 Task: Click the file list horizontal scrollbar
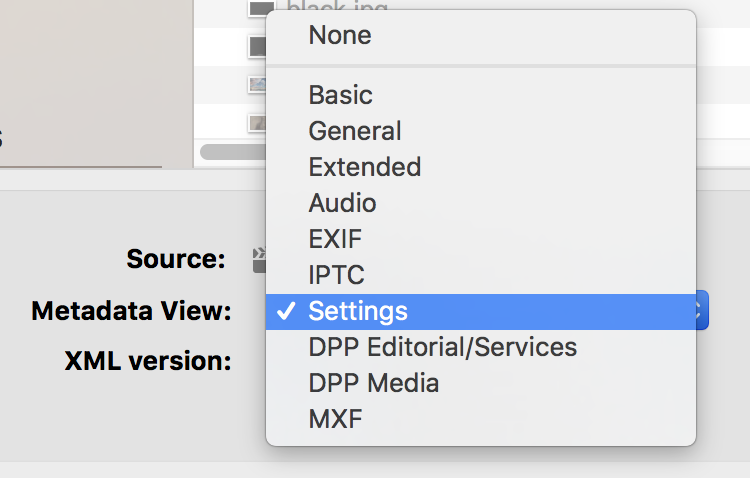(232, 152)
